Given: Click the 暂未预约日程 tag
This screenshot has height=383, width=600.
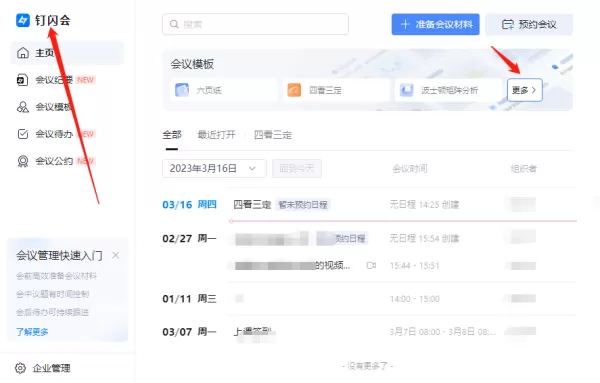Looking at the screenshot, I should [303, 205].
